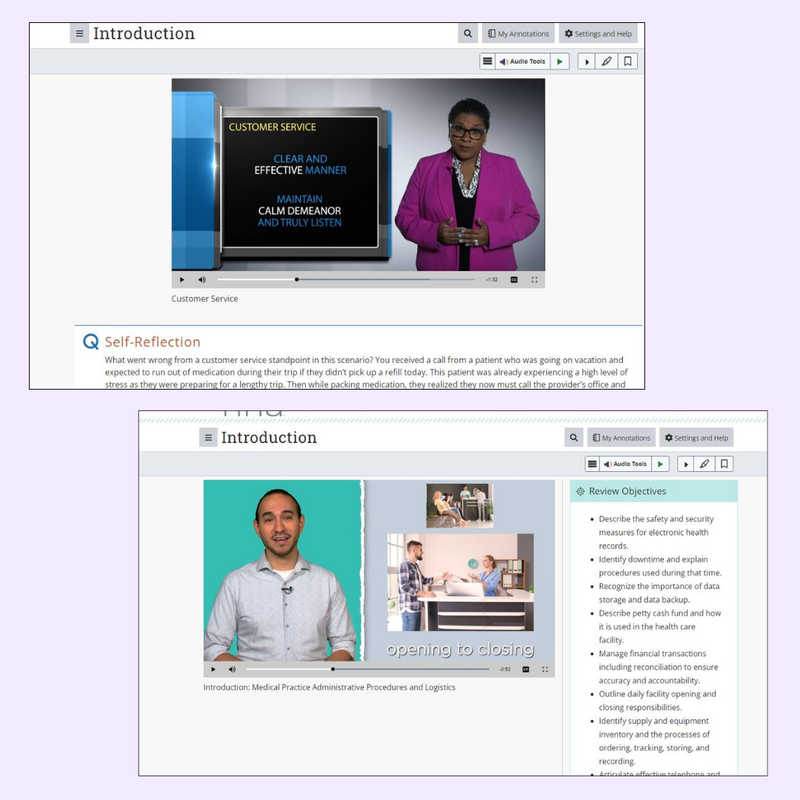
Task: Expand annotation tools arrow in bottom toolbar
Action: (686, 464)
